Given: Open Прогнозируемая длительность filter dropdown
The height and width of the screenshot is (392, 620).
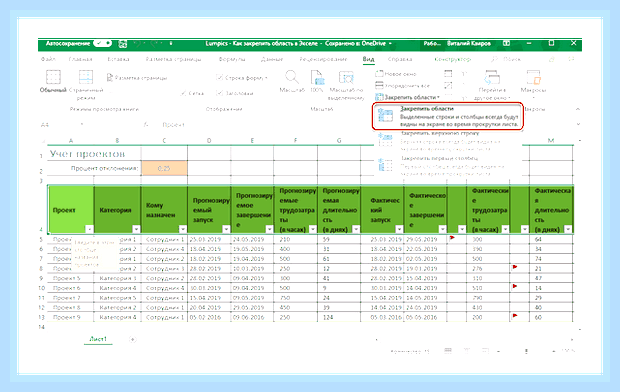Looking at the screenshot, I should [356, 229].
